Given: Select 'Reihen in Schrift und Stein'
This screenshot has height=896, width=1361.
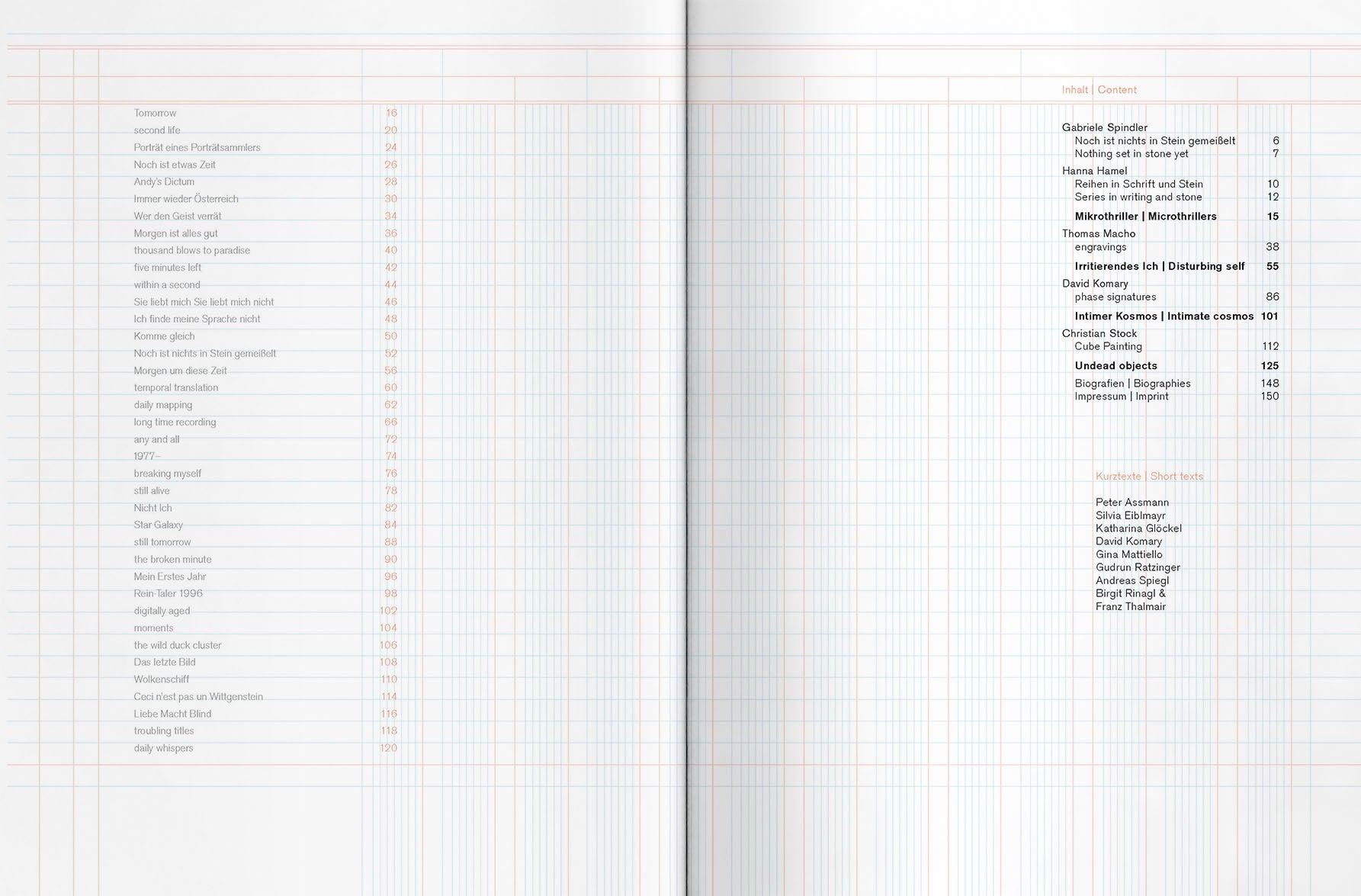Looking at the screenshot, I should click(x=1138, y=184).
